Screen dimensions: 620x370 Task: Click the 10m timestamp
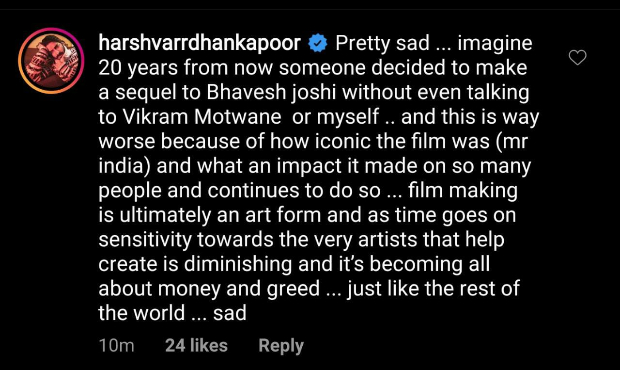point(117,345)
